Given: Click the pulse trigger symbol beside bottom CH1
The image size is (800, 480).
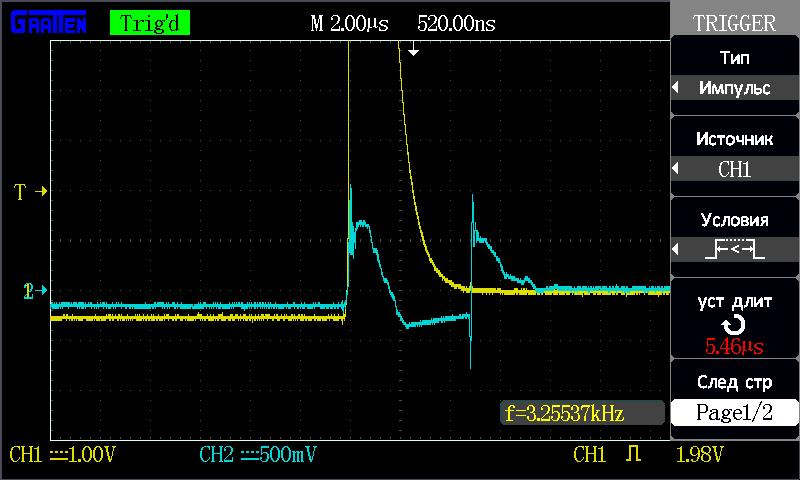Looking at the screenshot, I should [x=632, y=456].
